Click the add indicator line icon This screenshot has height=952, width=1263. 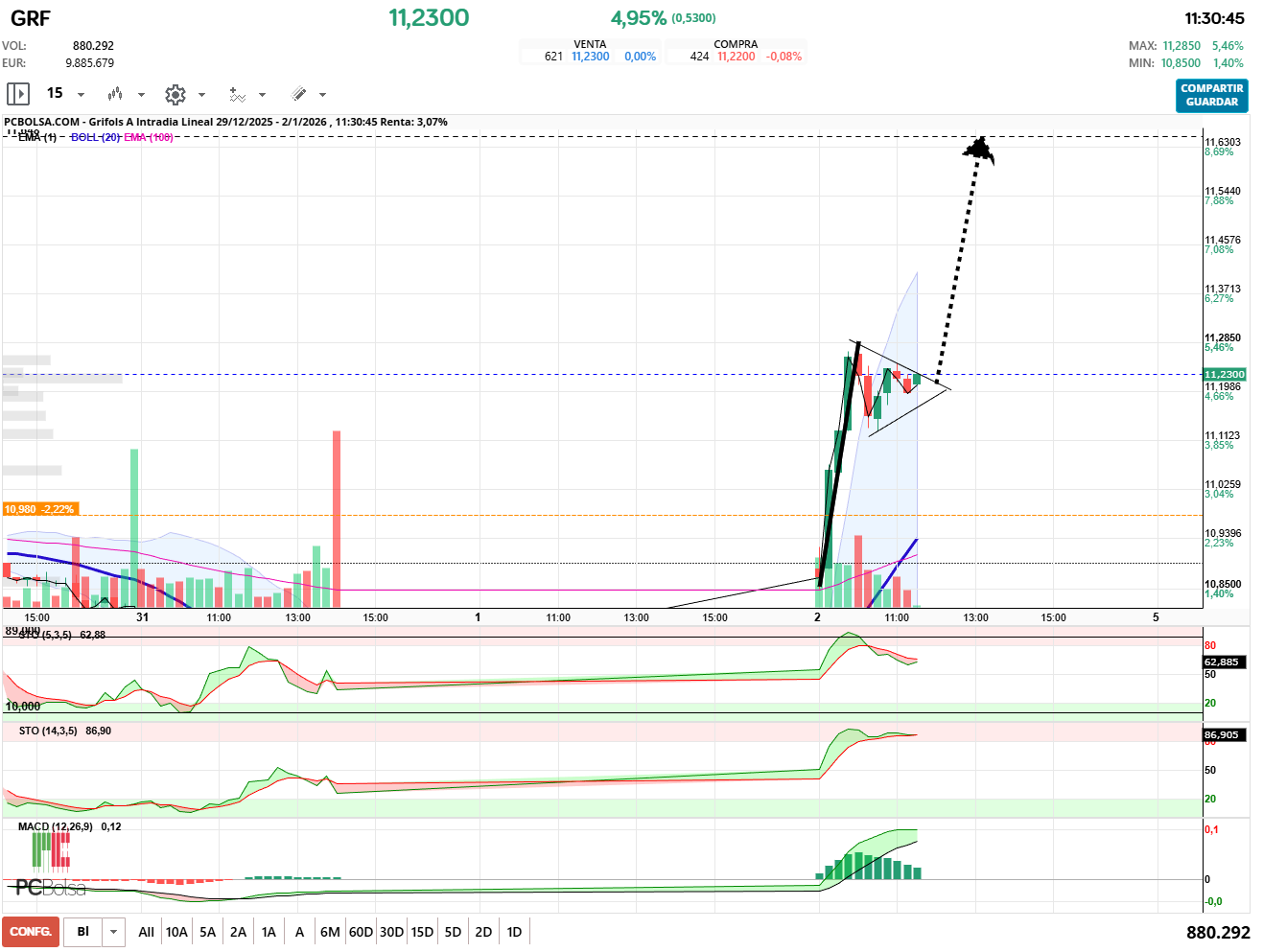click(x=237, y=94)
